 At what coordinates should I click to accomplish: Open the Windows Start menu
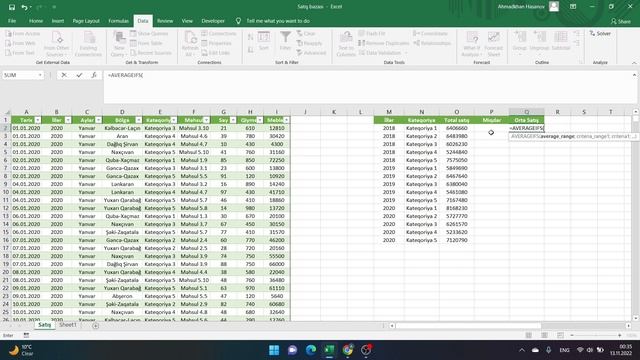pyautogui.click(x=274, y=350)
